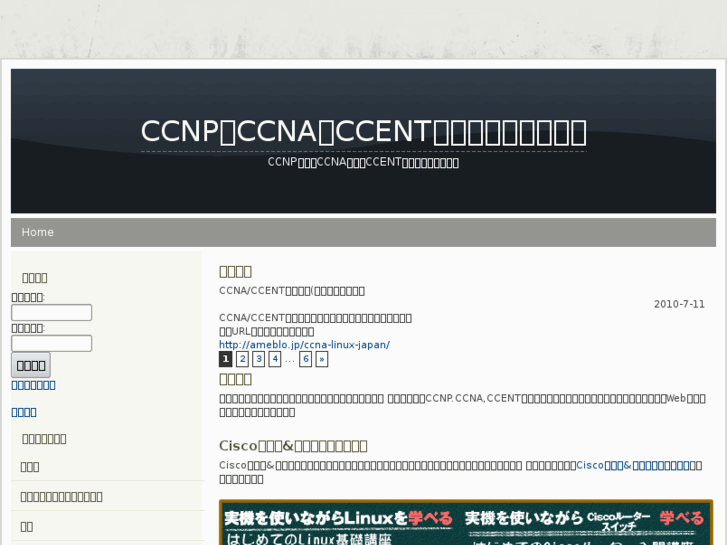Go to pagination page 6

click(306, 359)
